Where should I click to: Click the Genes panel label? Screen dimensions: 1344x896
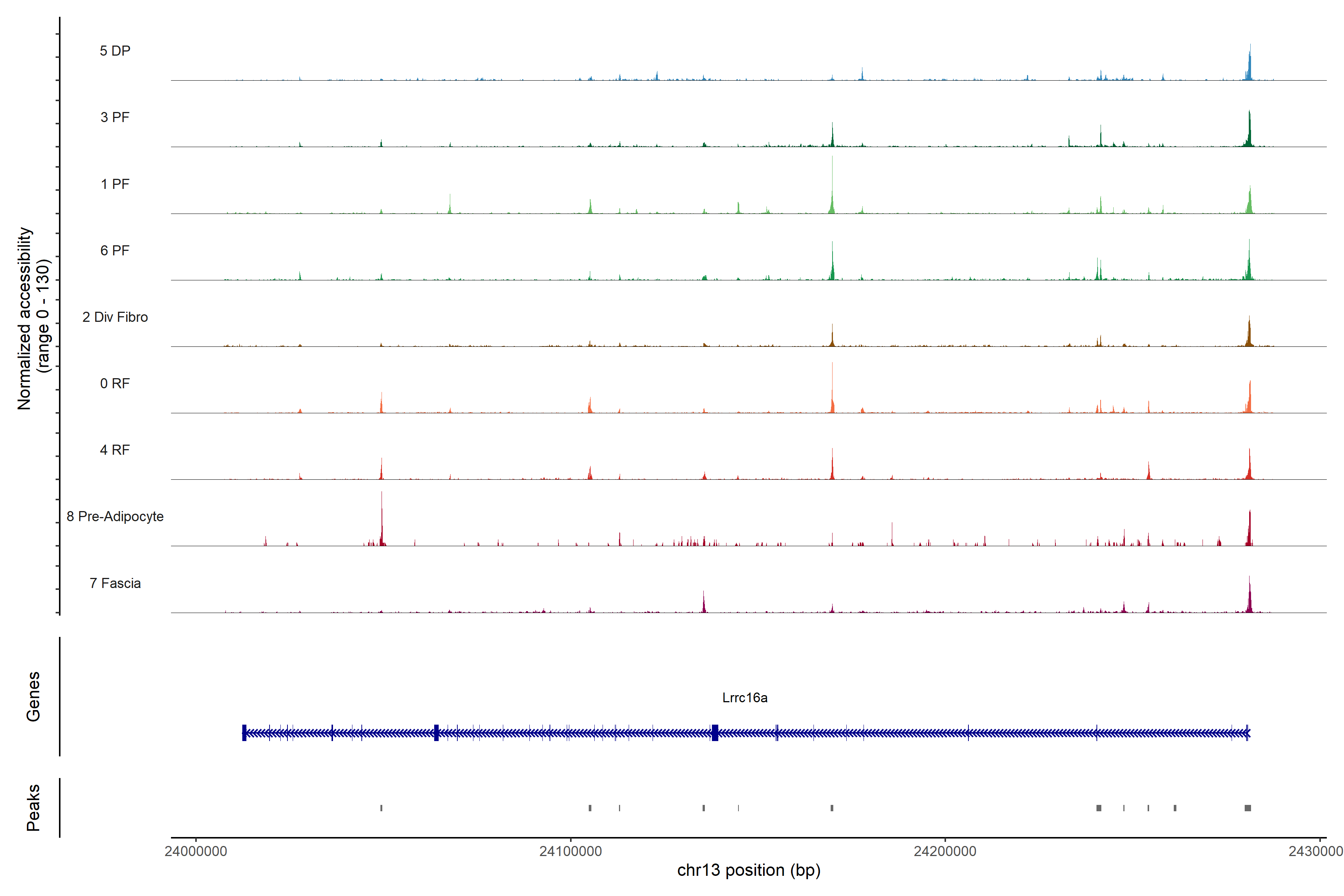pos(33,696)
